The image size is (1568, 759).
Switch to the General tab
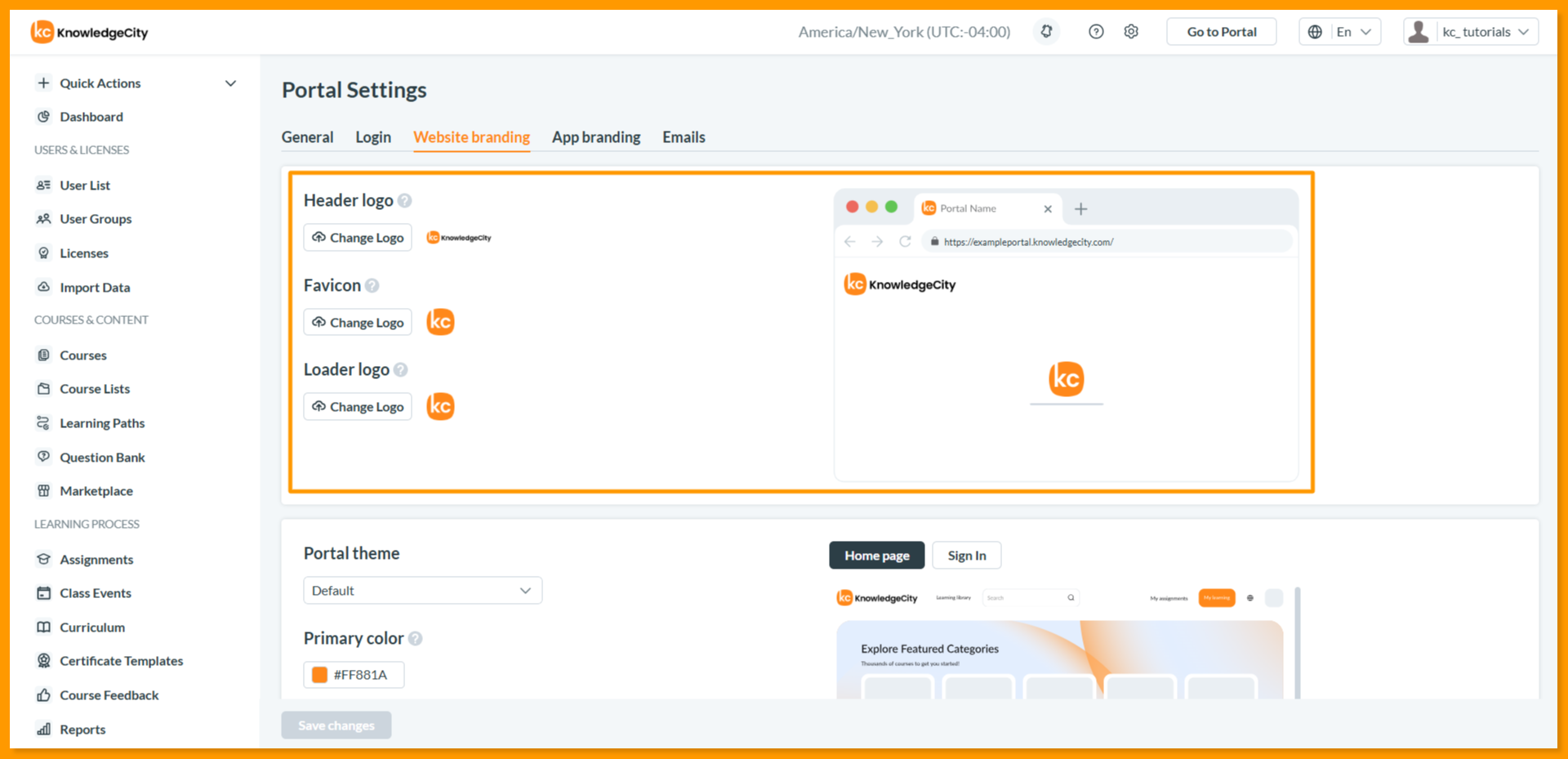point(308,137)
